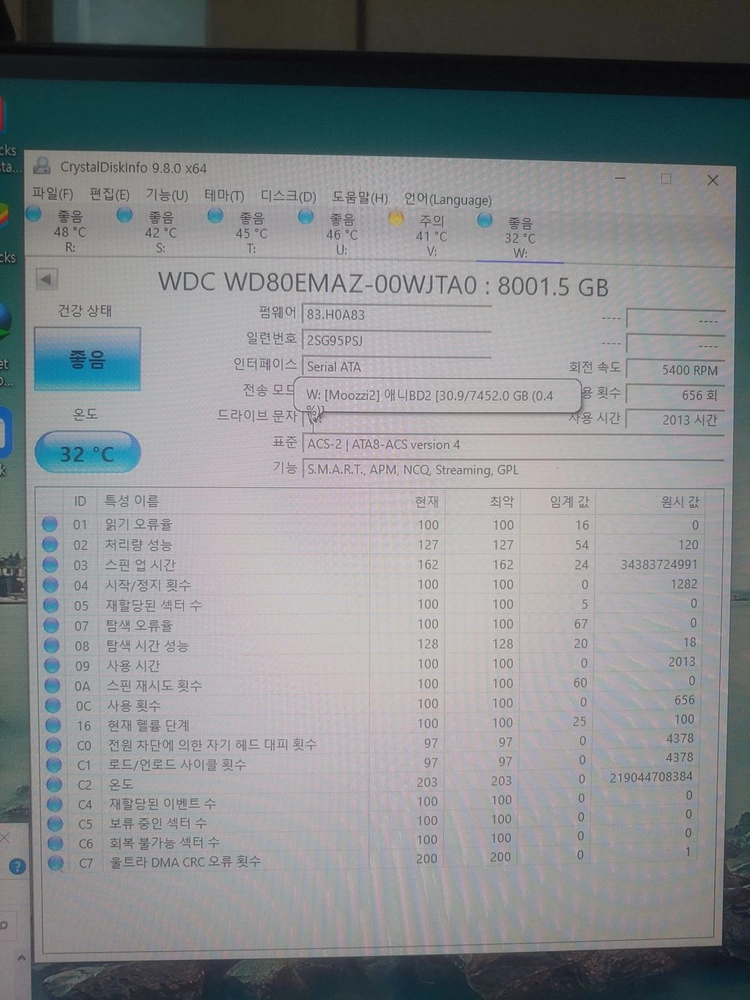Open the 디스크(D) menu
This screenshot has width=750, height=1000.
point(288,196)
